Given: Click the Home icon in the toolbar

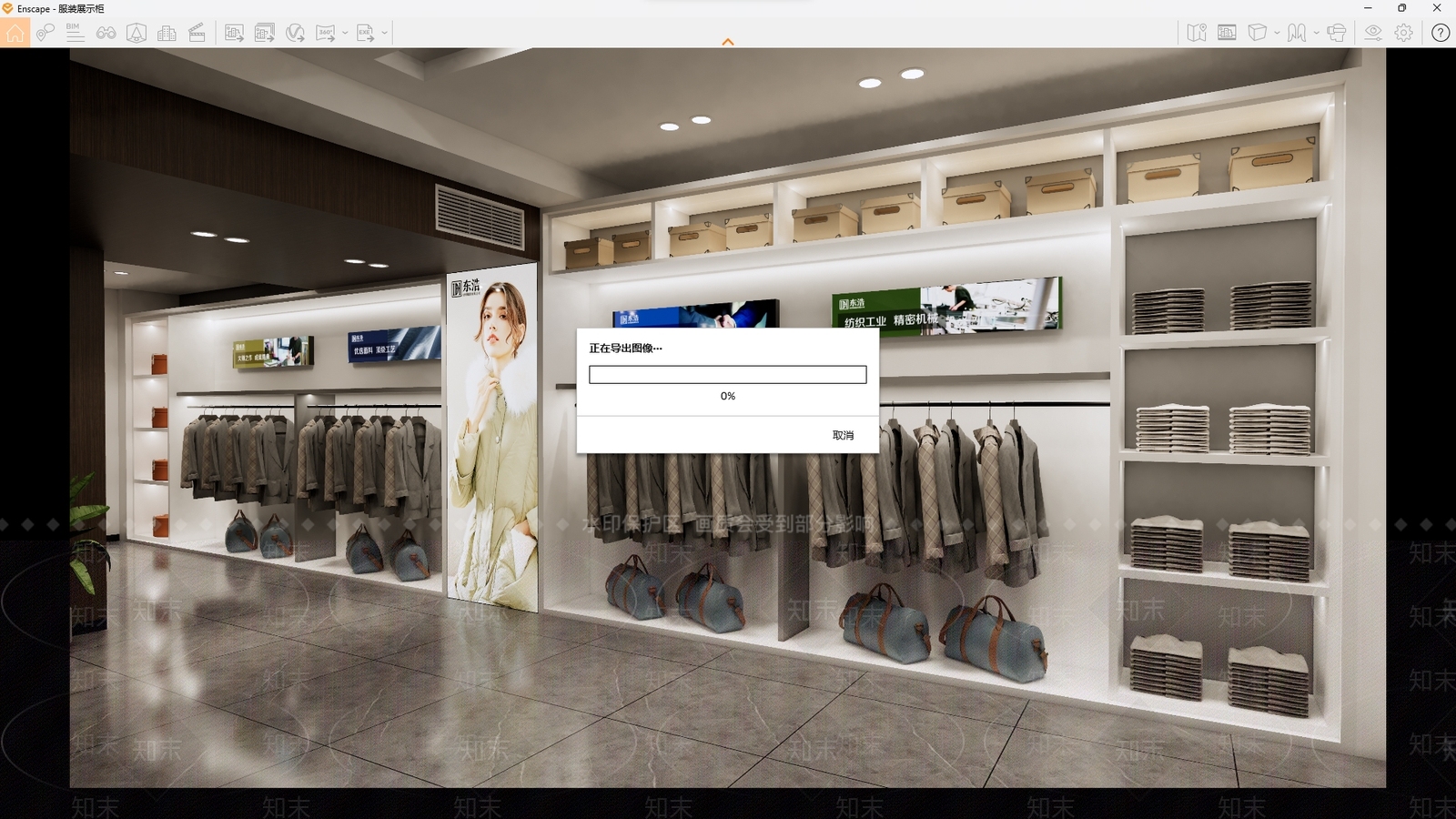Looking at the screenshot, I should coord(15,33).
